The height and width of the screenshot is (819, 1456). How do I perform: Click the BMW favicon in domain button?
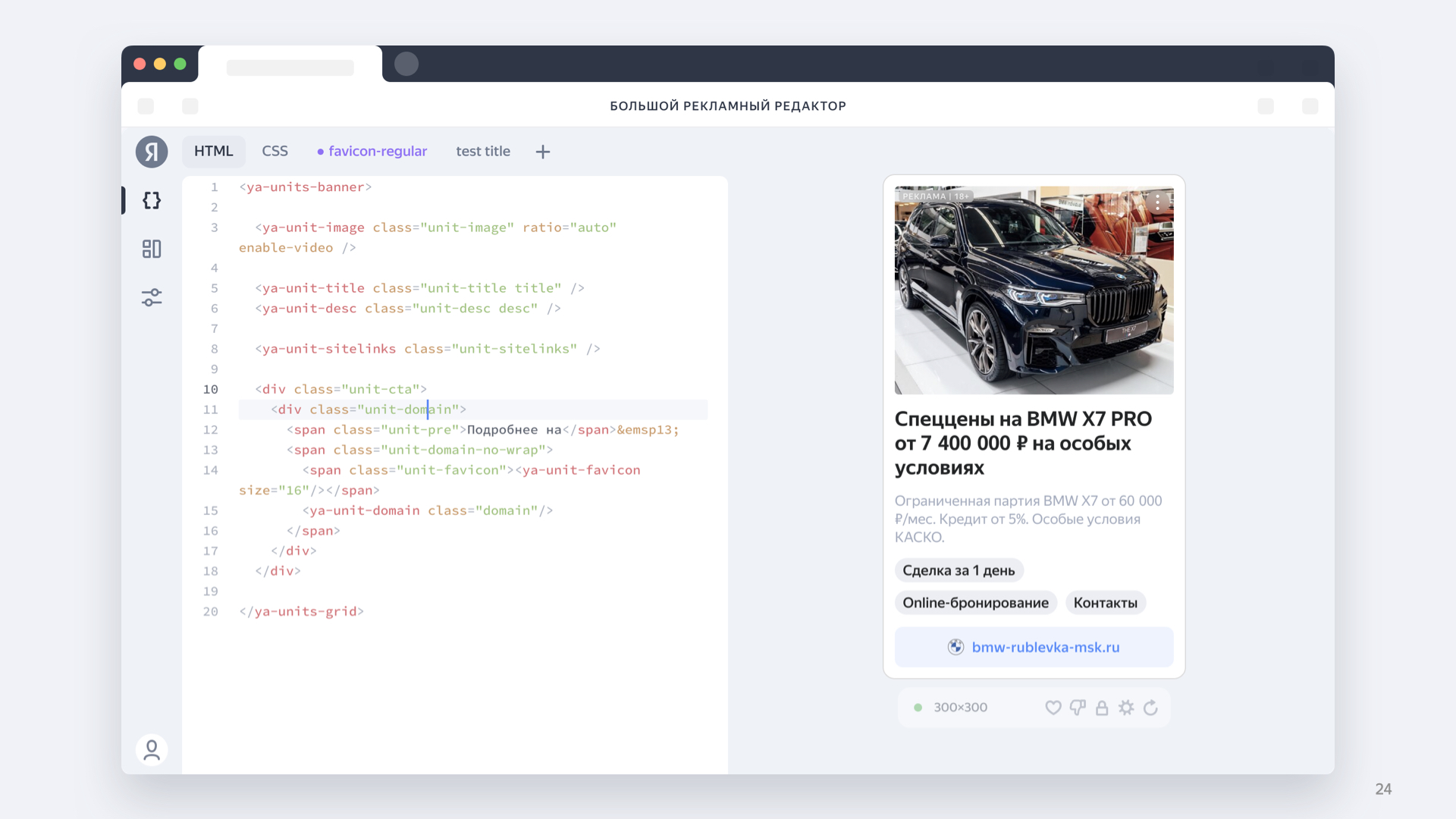pos(955,647)
